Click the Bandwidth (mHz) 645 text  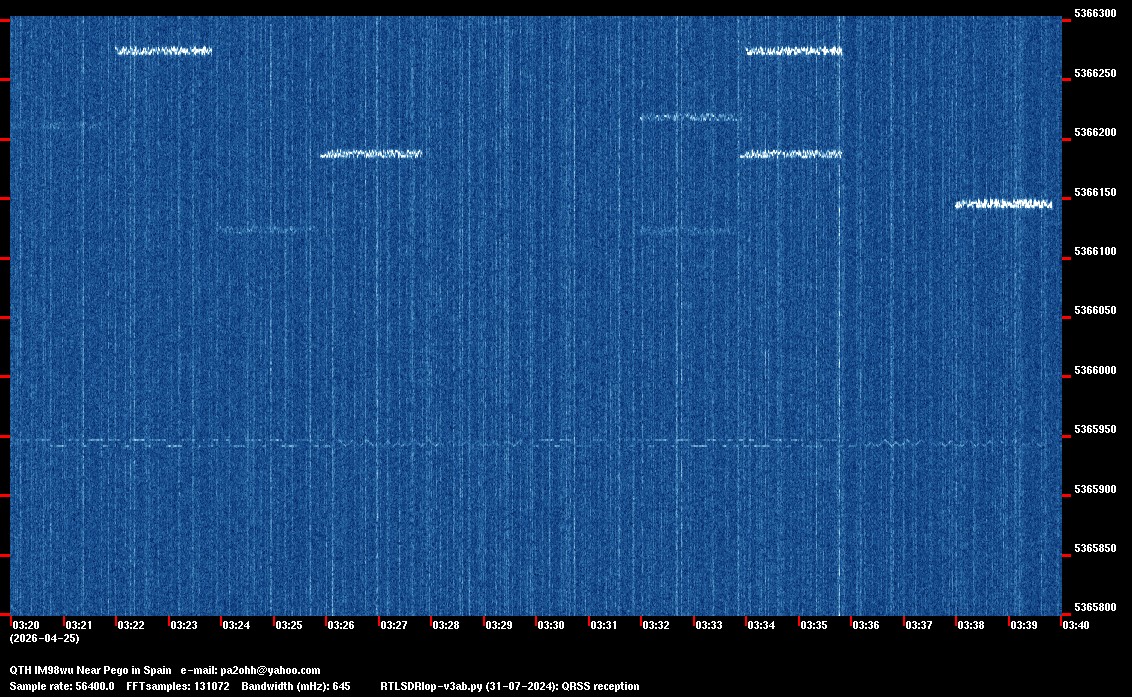pos(299,686)
